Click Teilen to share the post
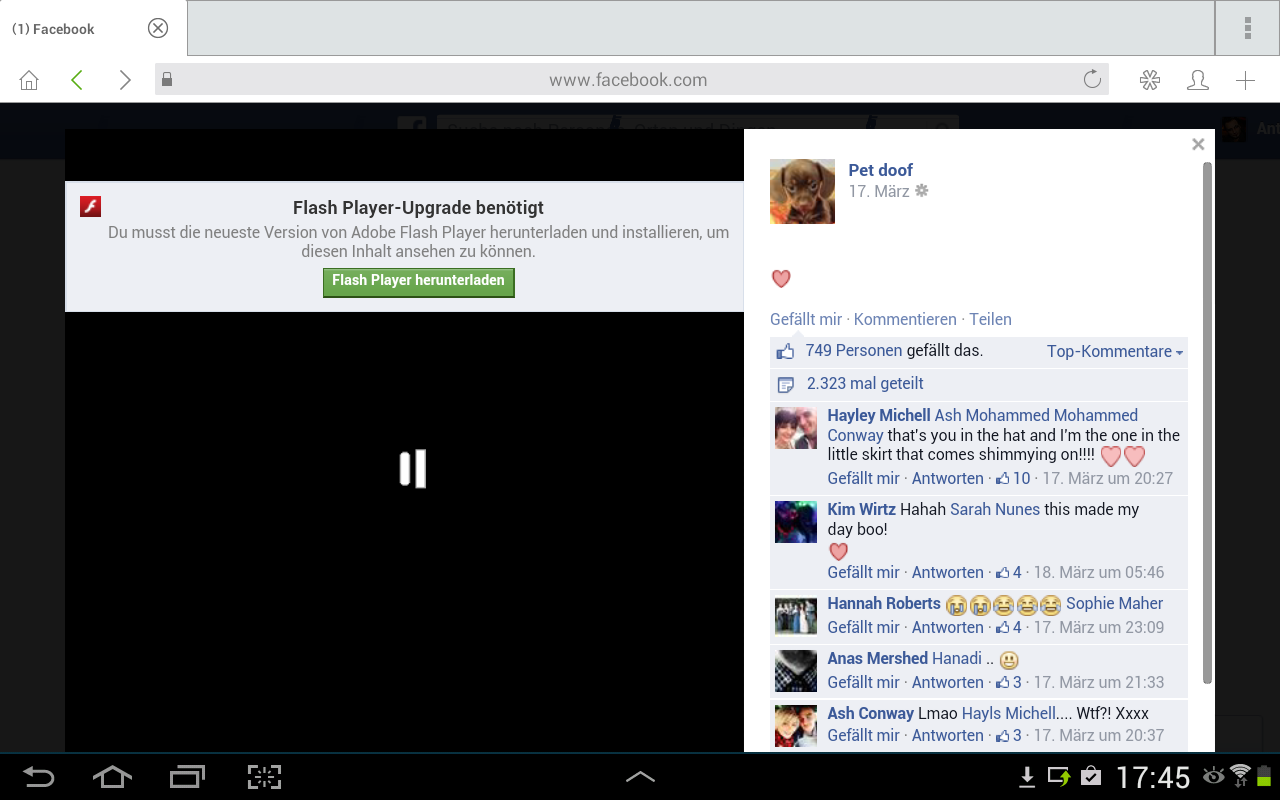Viewport: 1280px width, 800px height. pos(990,319)
